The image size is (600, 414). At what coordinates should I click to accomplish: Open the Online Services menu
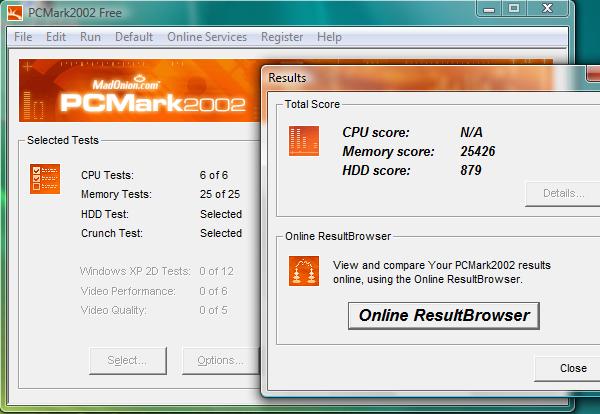[207, 37]
